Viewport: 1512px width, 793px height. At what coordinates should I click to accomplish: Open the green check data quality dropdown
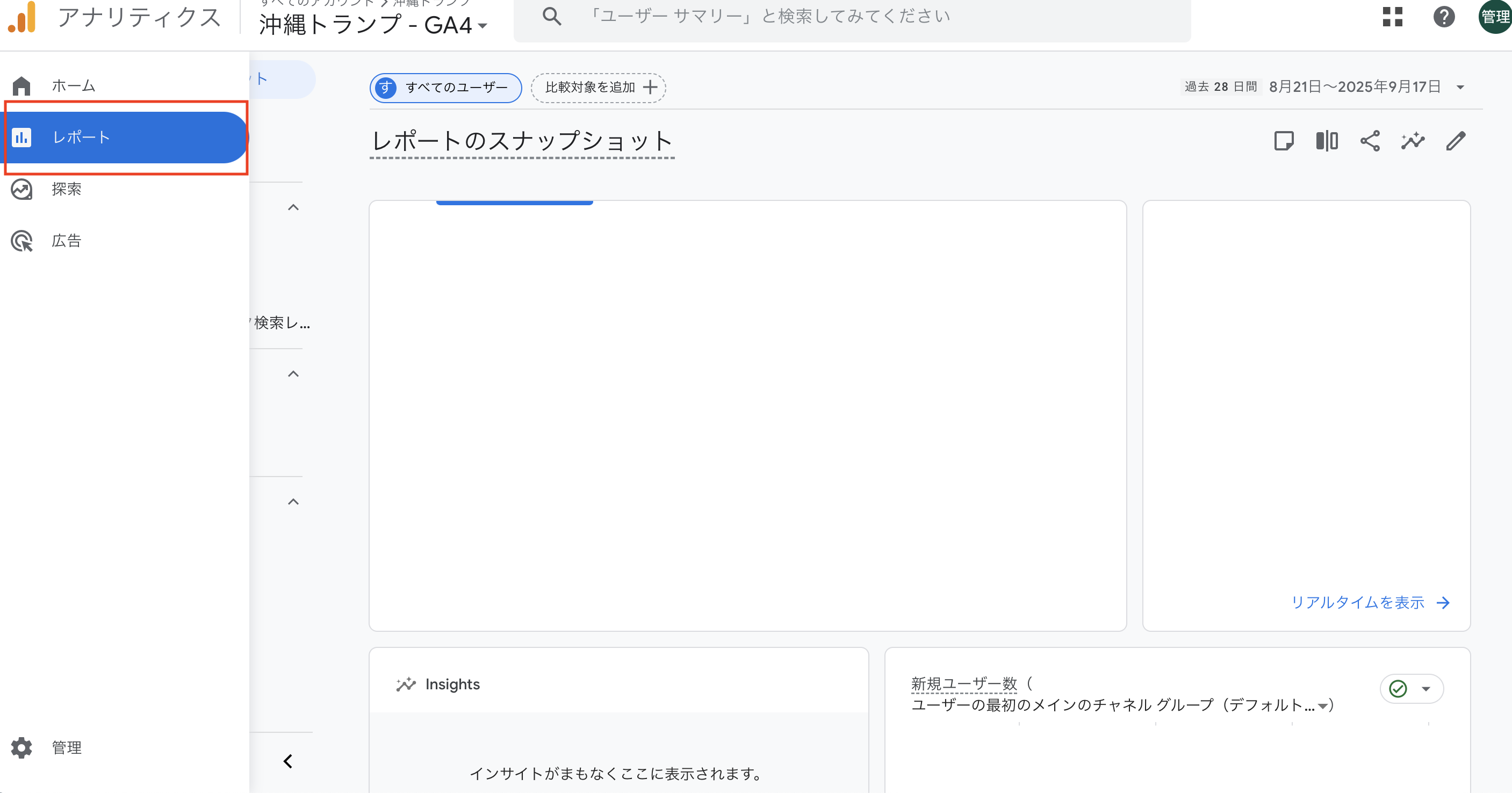(1412, 689)
